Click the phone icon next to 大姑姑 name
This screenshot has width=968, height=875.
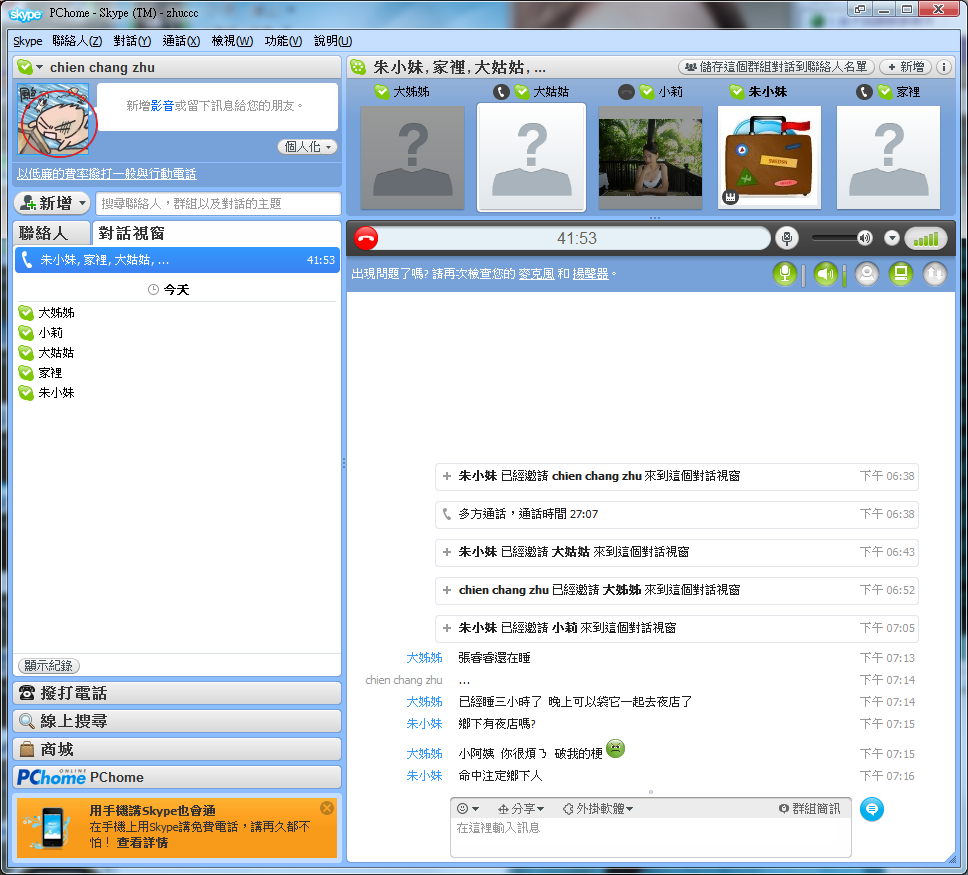pyautogui.click(x=501, y=92)
